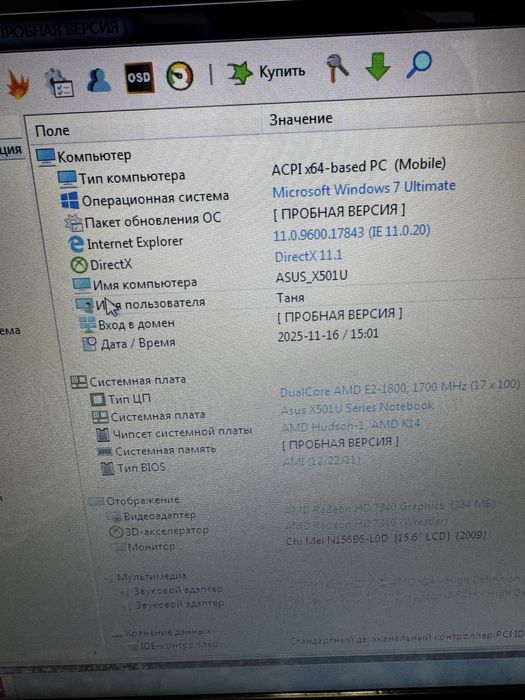Click the Internet Explorer icon in list
Image resolution: width=525 pixels, height=700 pixels.
point(76,244)
